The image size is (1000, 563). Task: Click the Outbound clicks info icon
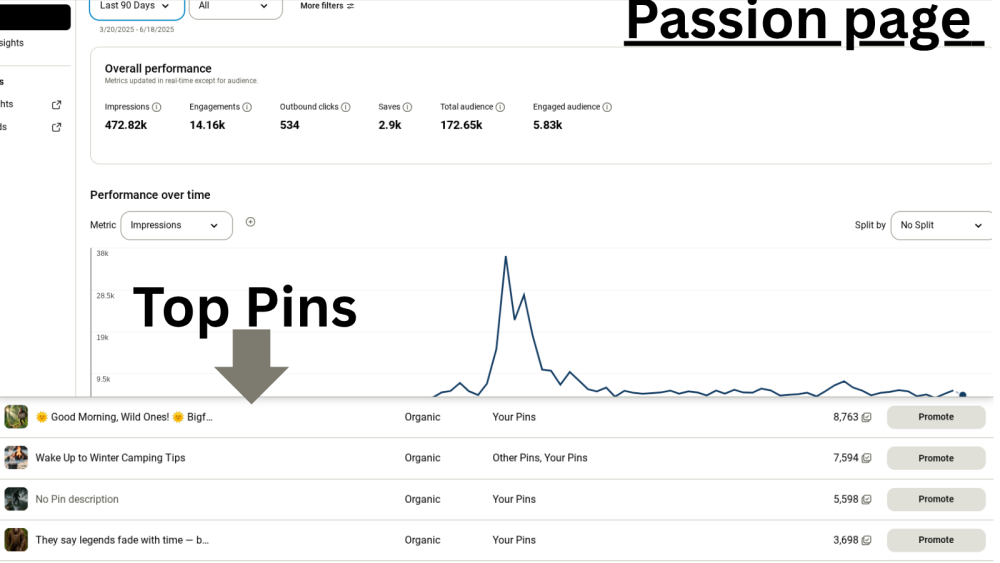click(346, 107)
